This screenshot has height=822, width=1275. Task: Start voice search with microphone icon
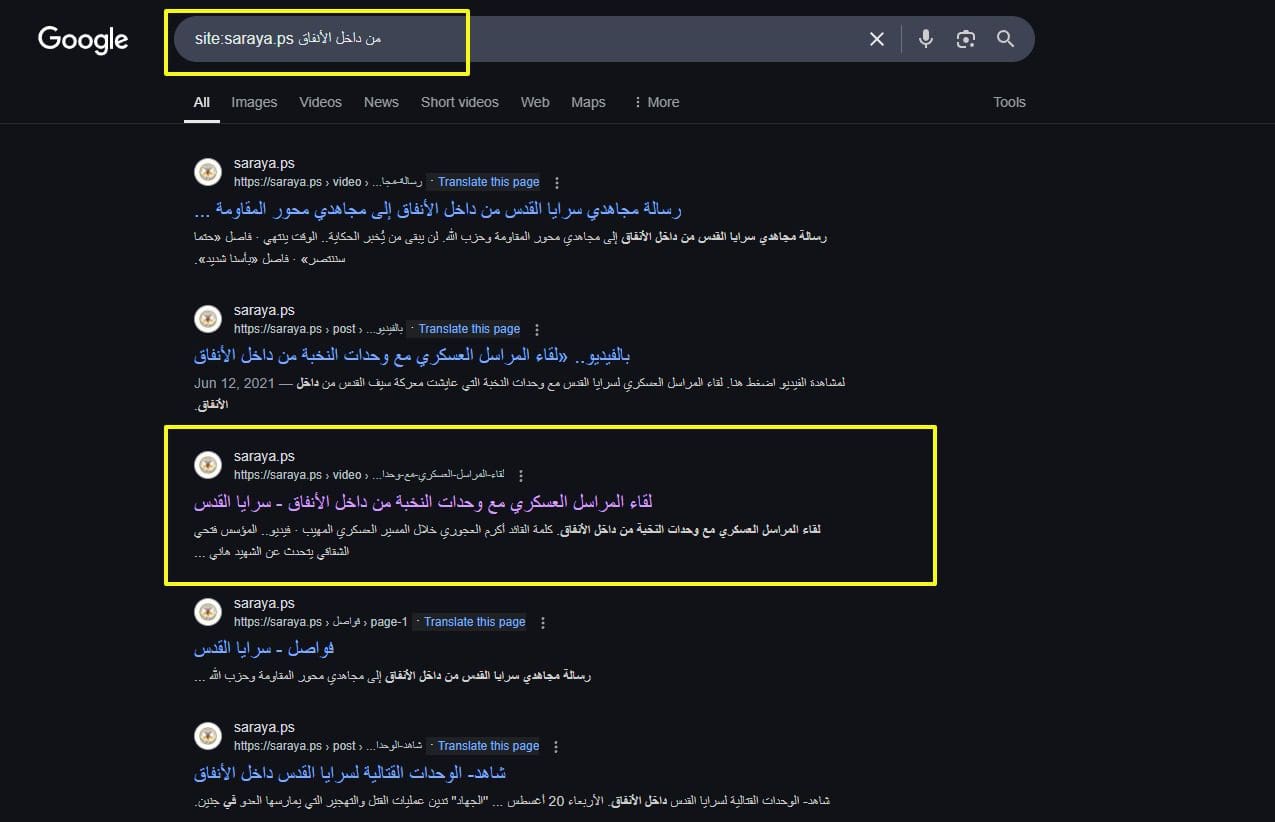pos(926,39)
